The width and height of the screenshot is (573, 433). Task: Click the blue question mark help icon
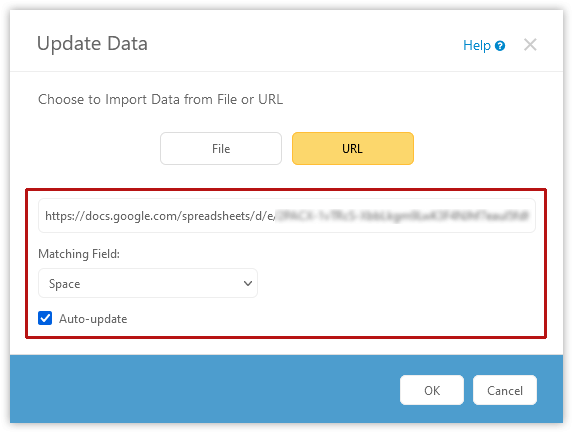[x=500, y=46]
